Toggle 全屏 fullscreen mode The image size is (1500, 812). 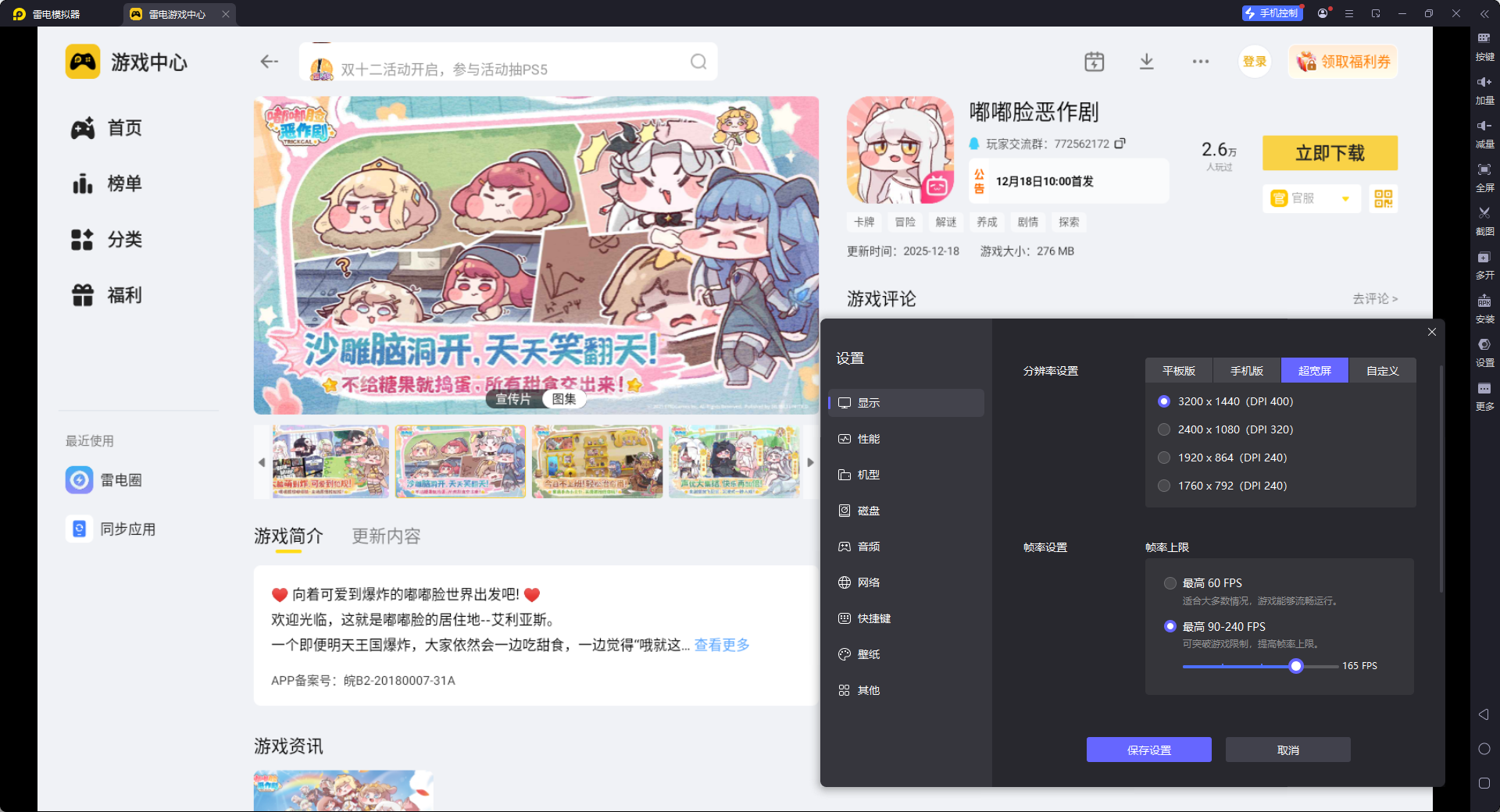coord(1484,177)
